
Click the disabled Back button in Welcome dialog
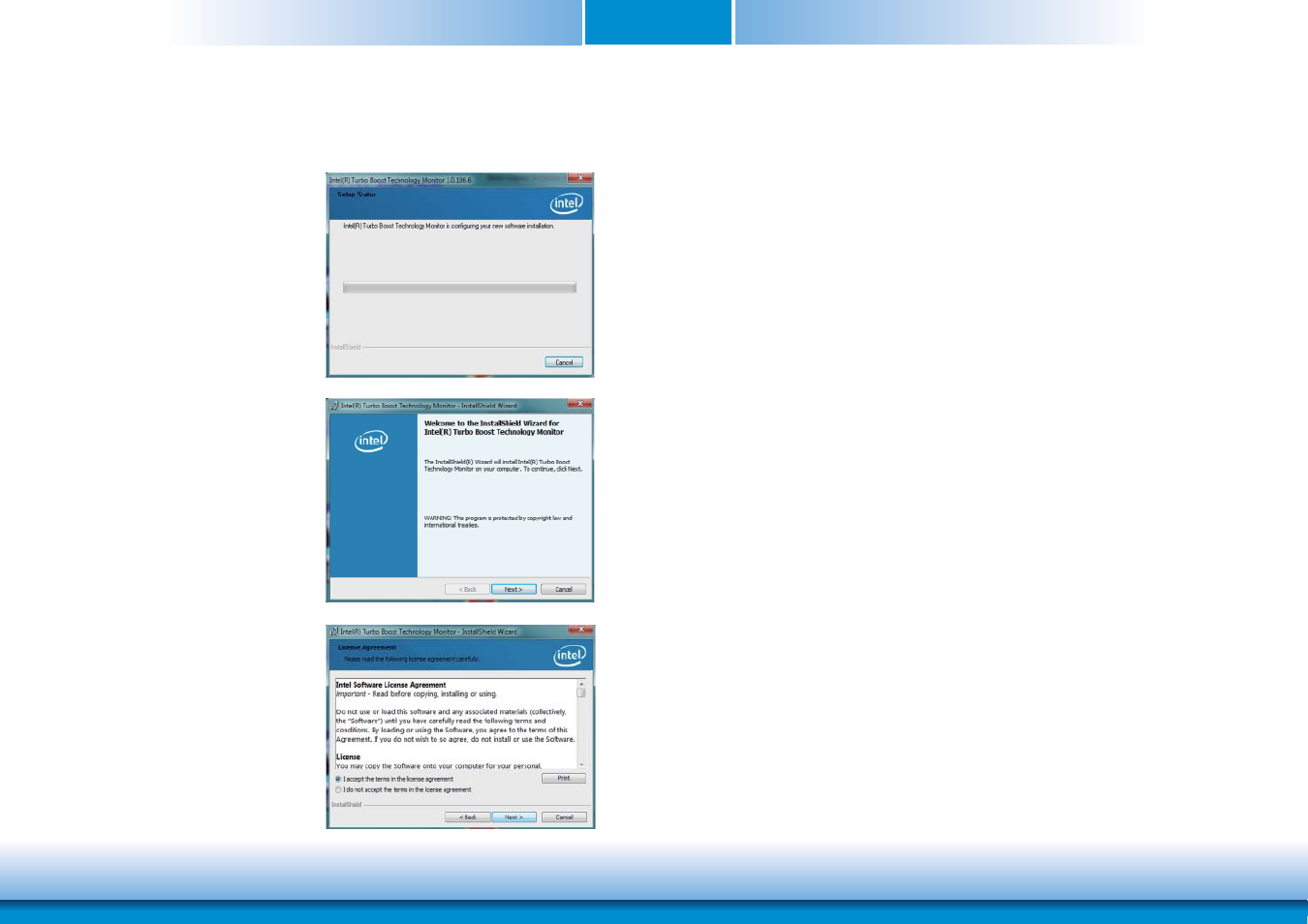[x=467, y=589]
